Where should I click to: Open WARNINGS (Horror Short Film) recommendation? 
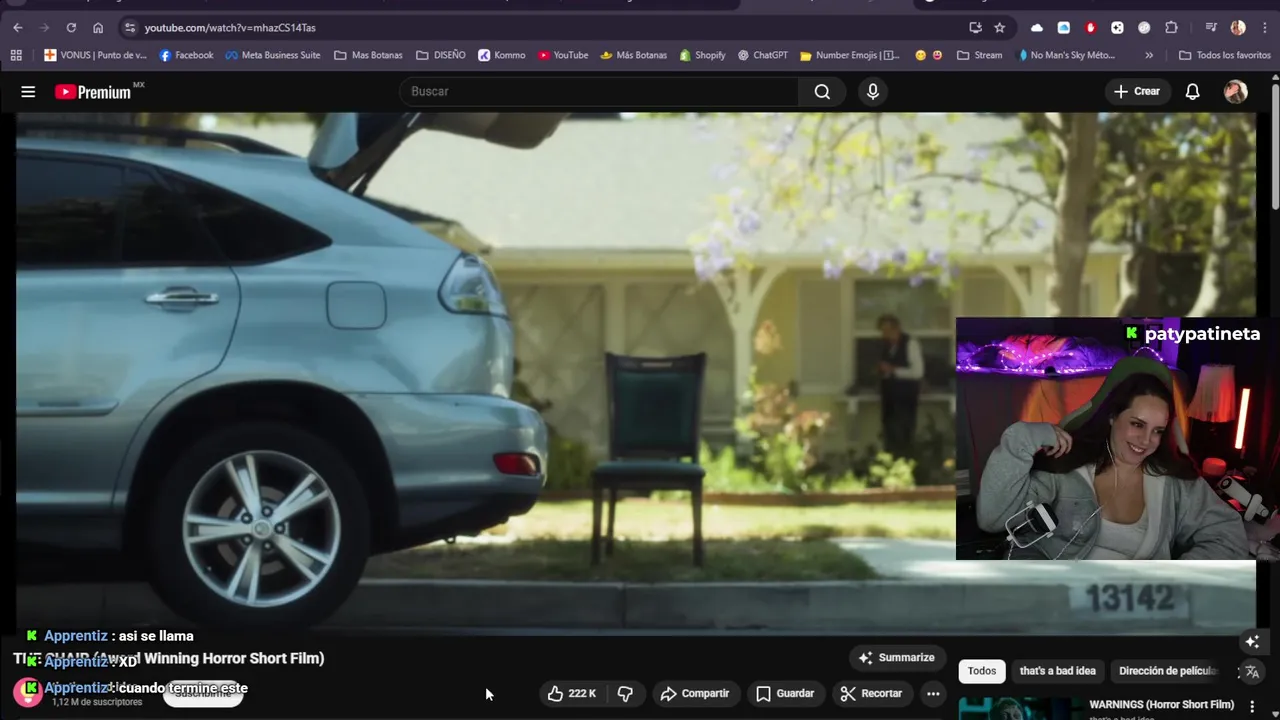click(1161, 705)
